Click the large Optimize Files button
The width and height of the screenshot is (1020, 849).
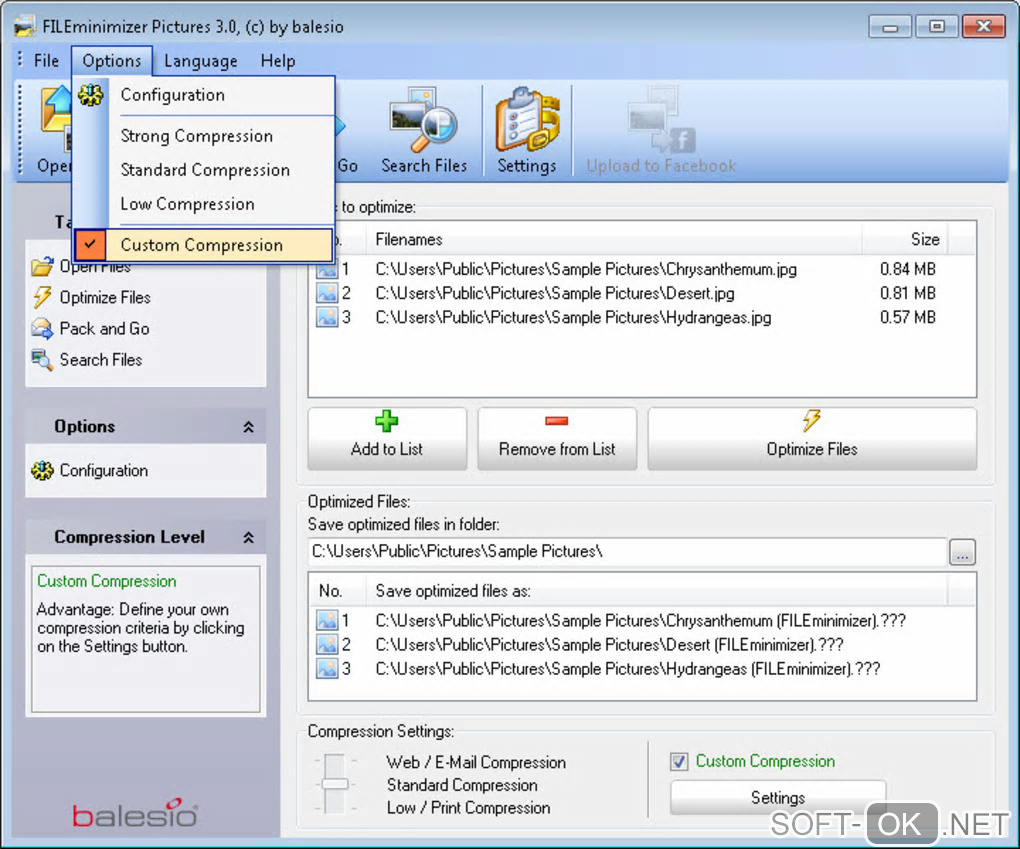(x=812, y=438)
